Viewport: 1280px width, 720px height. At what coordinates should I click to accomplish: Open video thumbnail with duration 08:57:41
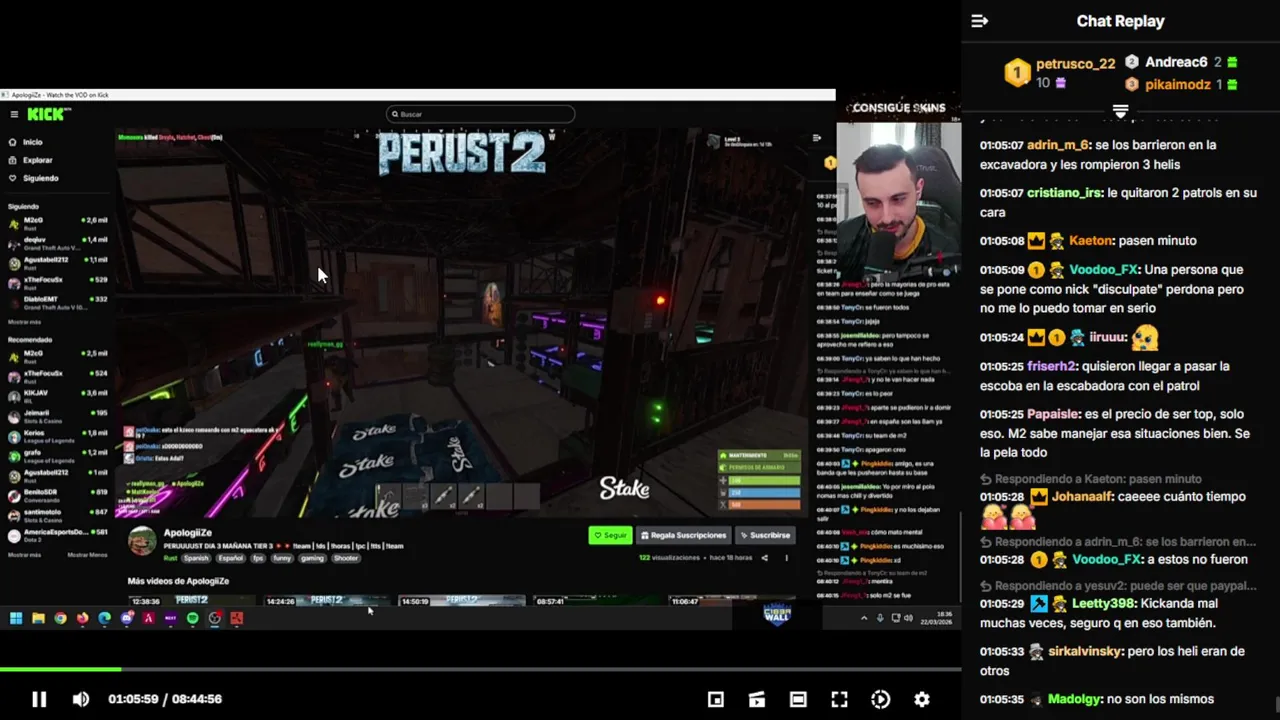596,601
